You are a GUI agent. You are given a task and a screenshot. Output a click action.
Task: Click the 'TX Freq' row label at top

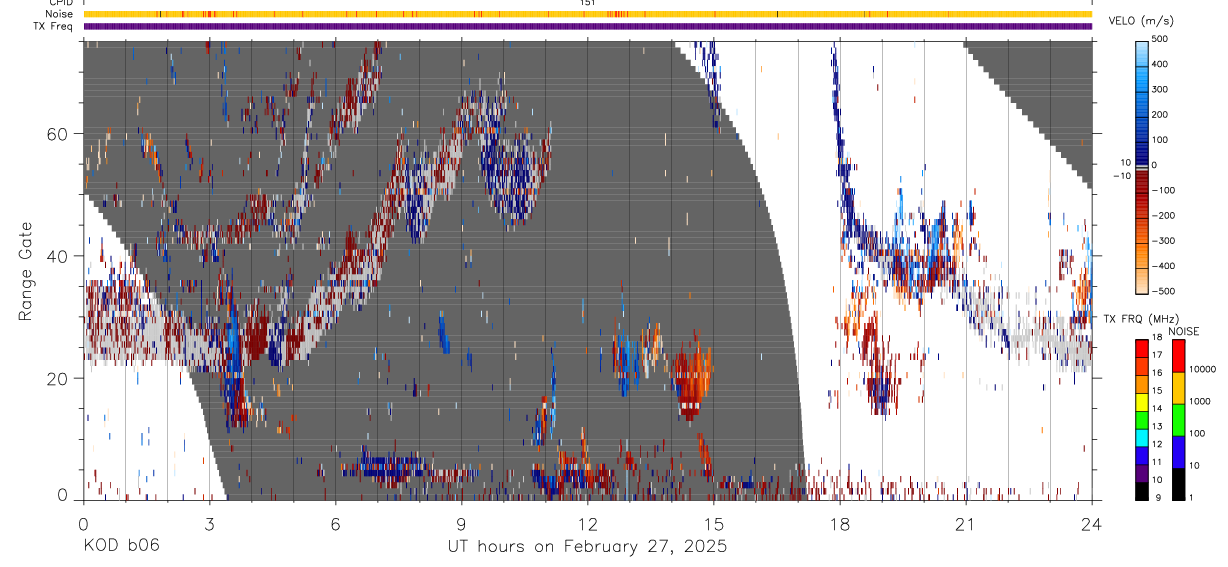pyautogui.click(x=52, y=26)
